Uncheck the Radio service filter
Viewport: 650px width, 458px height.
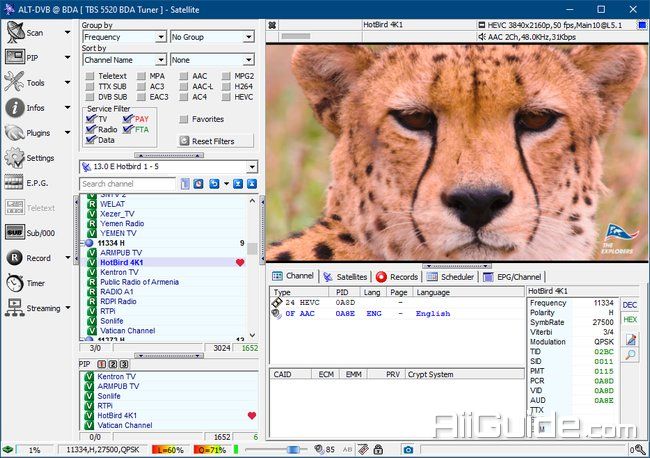(91, 129)
